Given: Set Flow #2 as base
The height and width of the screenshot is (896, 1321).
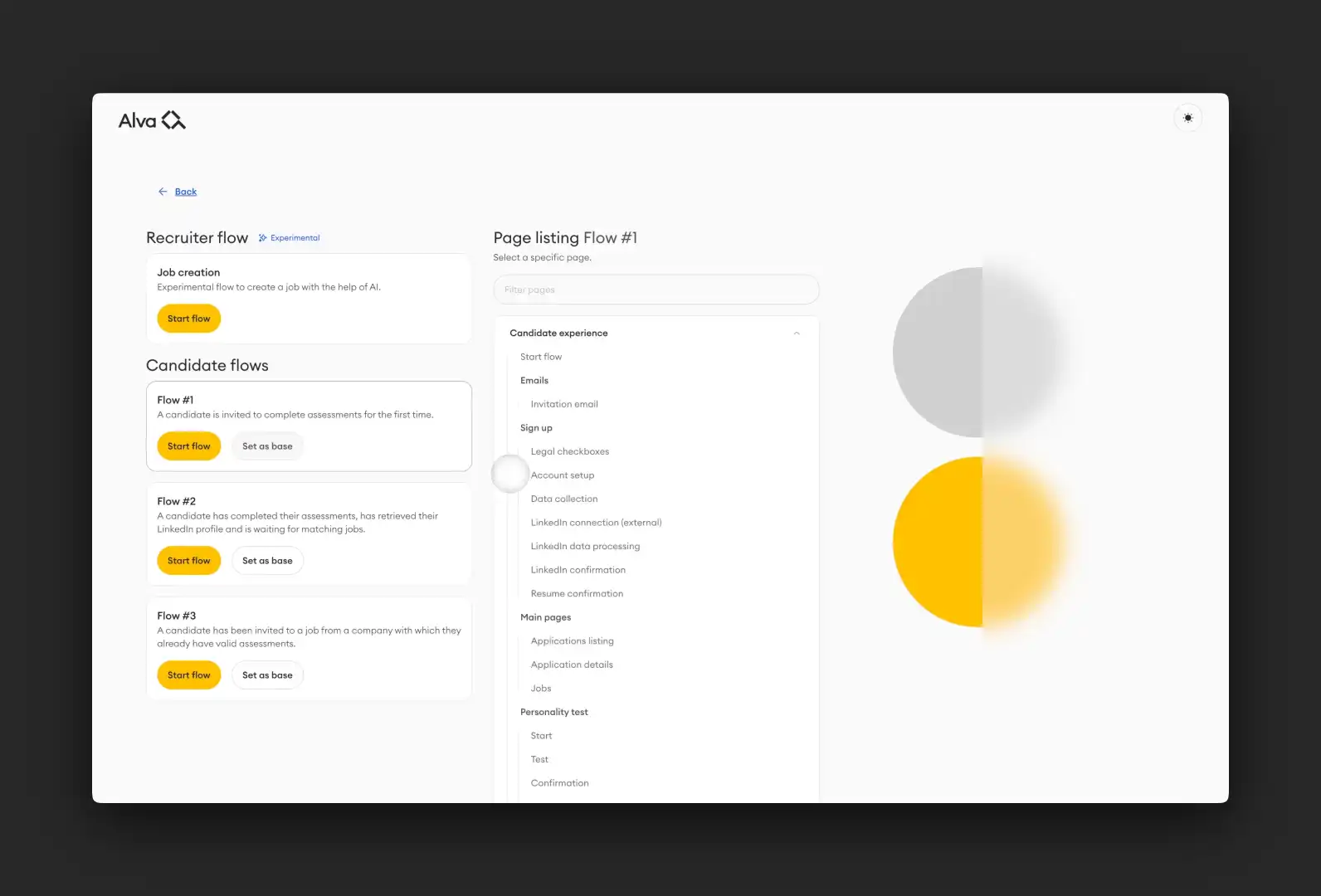Looking at the screenshot, I should coord(267,561).
